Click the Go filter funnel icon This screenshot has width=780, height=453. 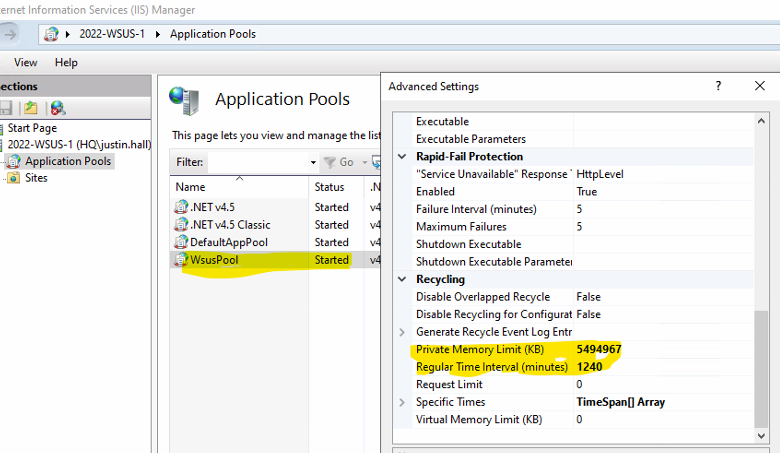329,162
